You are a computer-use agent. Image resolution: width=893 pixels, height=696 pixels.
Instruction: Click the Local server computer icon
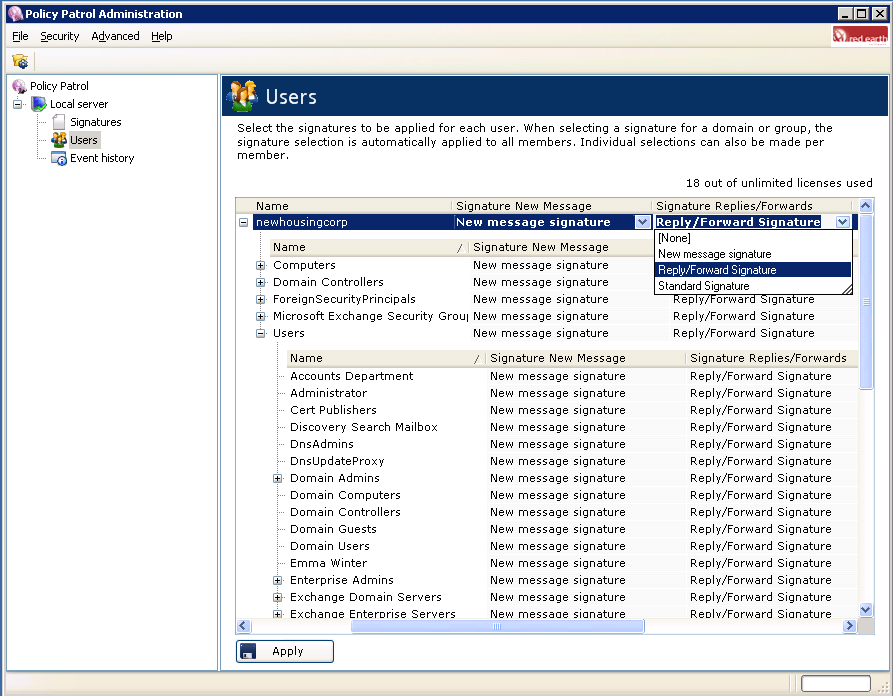coord(39,104)
